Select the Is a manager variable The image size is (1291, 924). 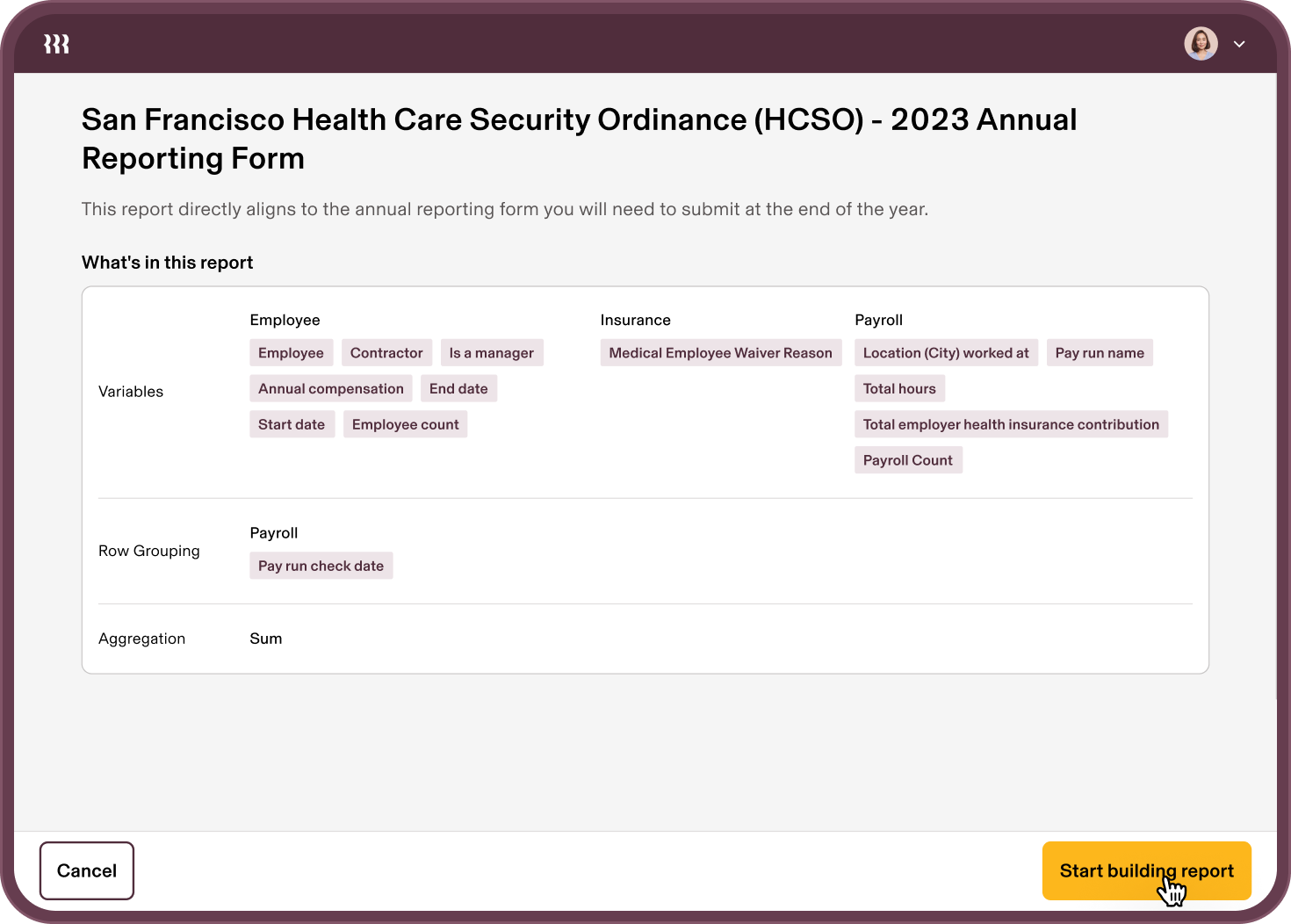click(492, 352)
